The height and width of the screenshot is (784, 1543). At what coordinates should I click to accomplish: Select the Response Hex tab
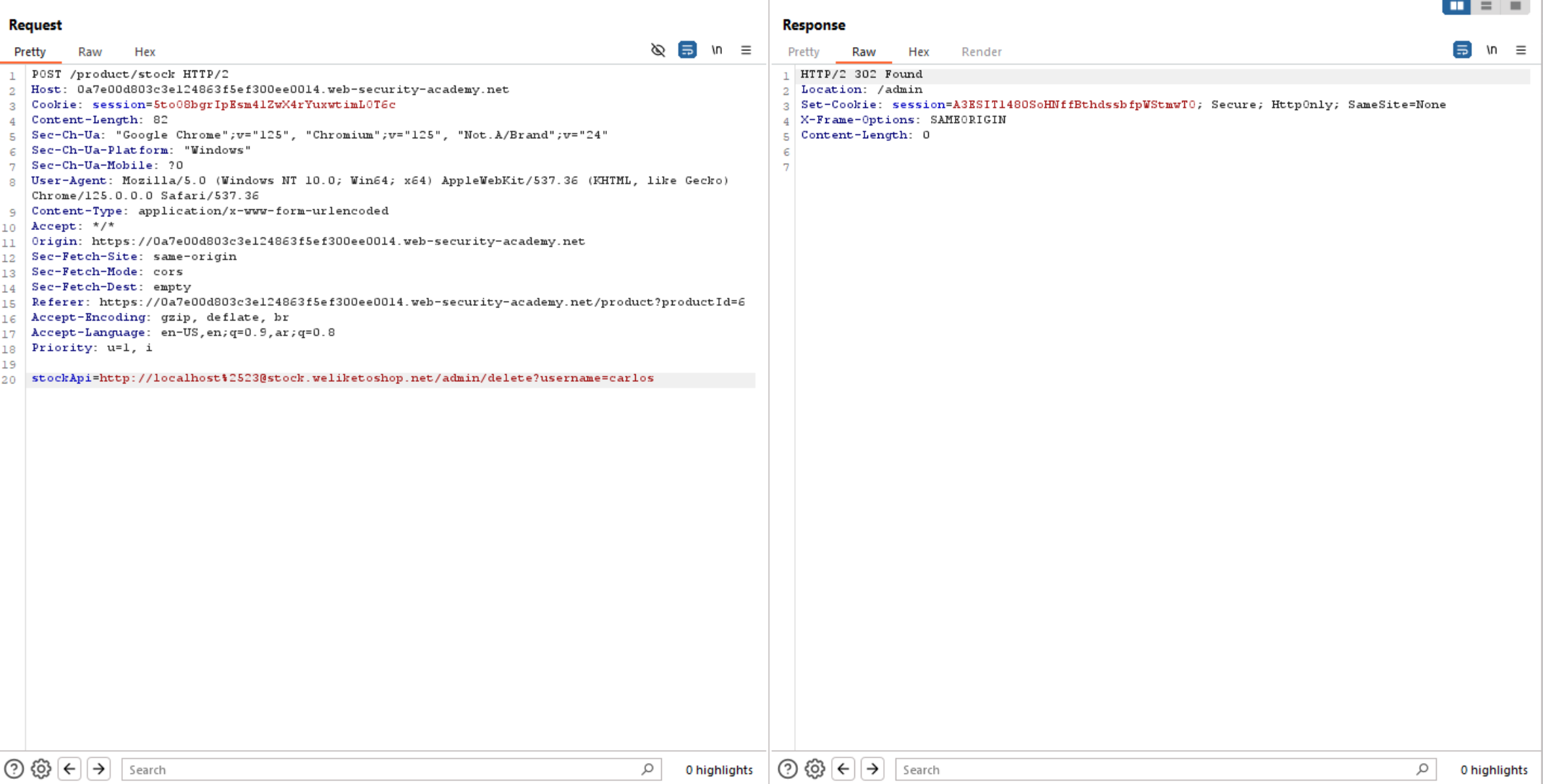(919, 52)
